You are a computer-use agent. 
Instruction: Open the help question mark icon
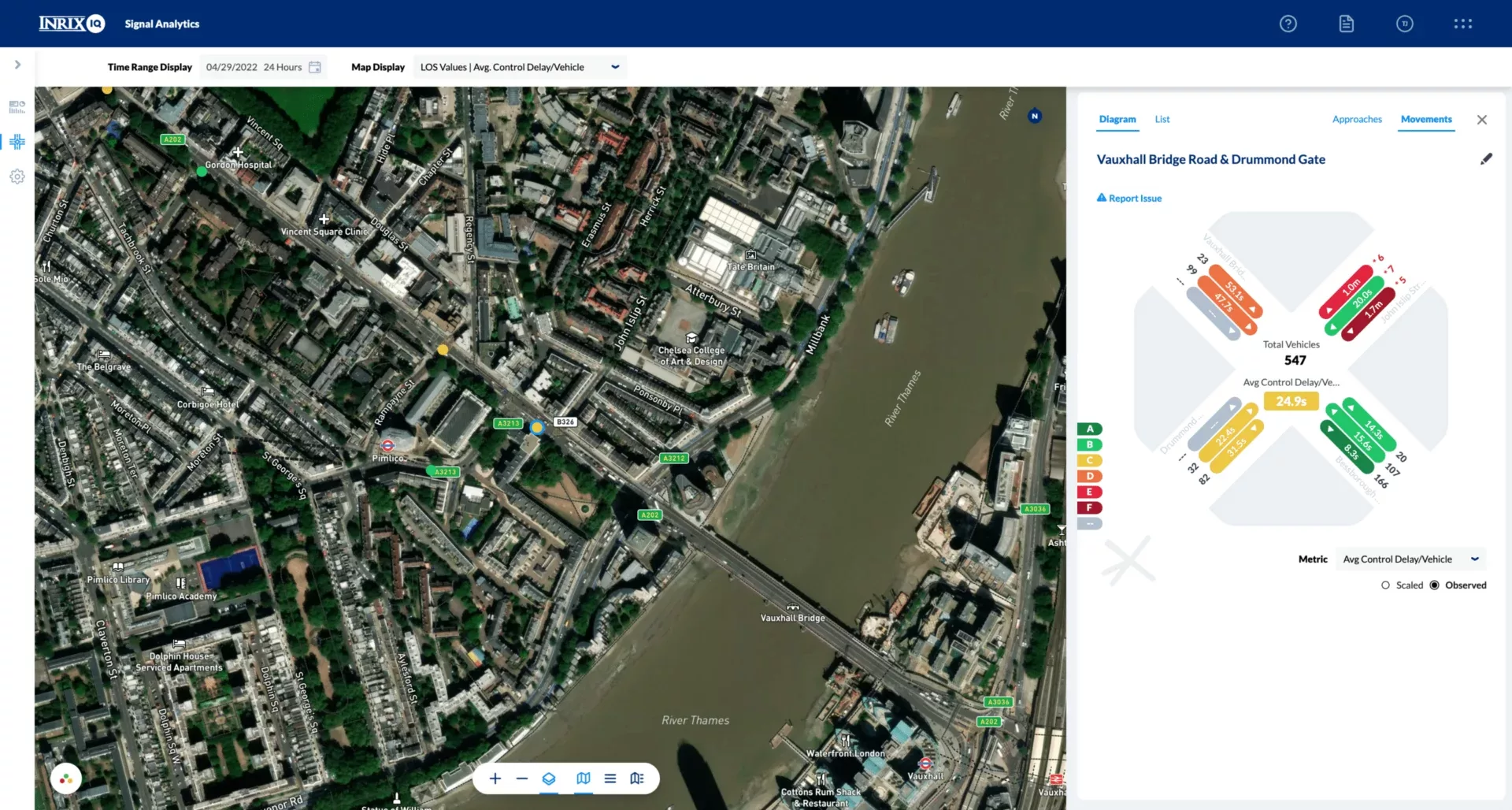pos(1288,24)
